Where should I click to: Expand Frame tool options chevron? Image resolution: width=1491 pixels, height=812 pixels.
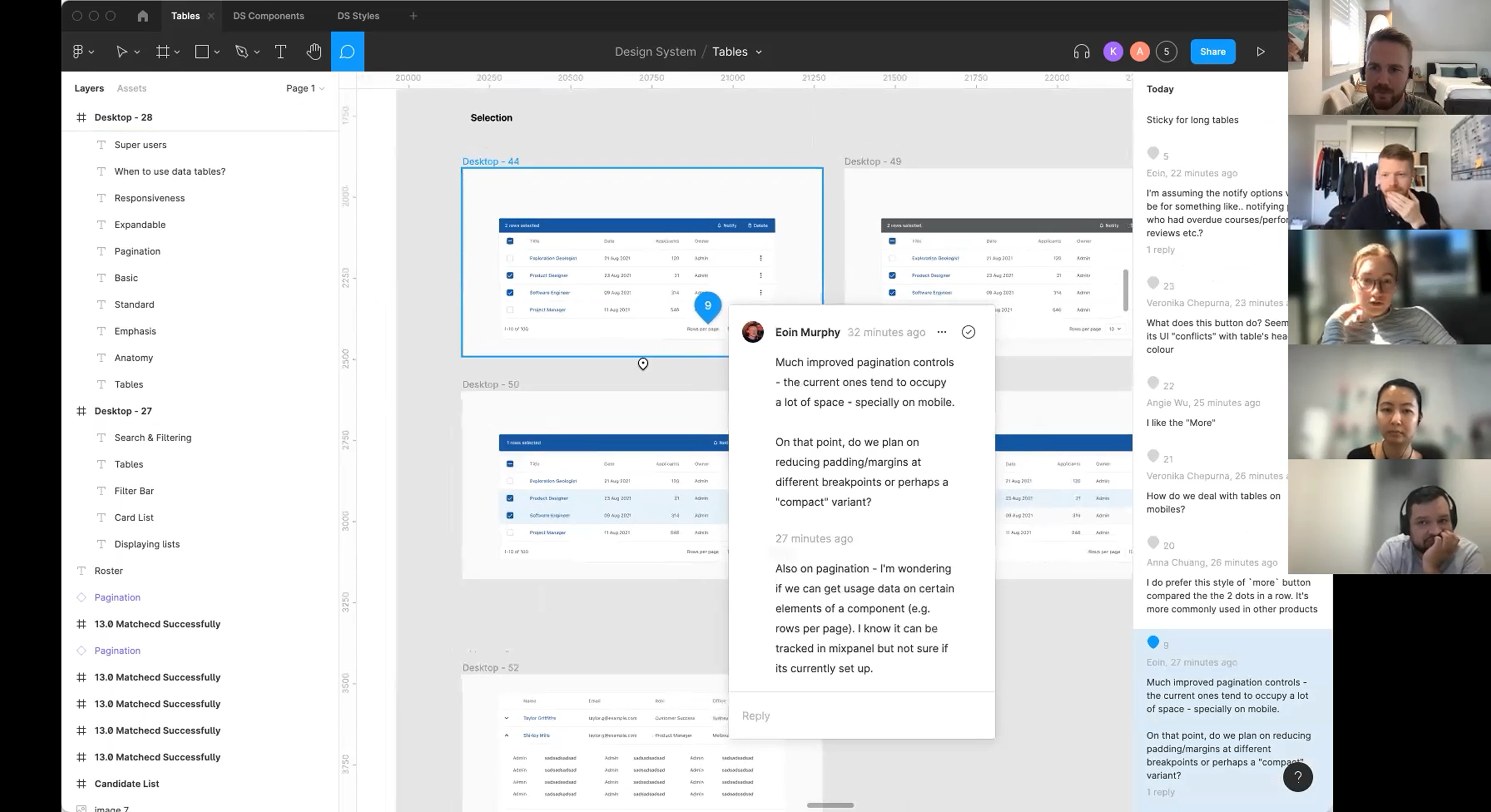click(x=177, y=52)
